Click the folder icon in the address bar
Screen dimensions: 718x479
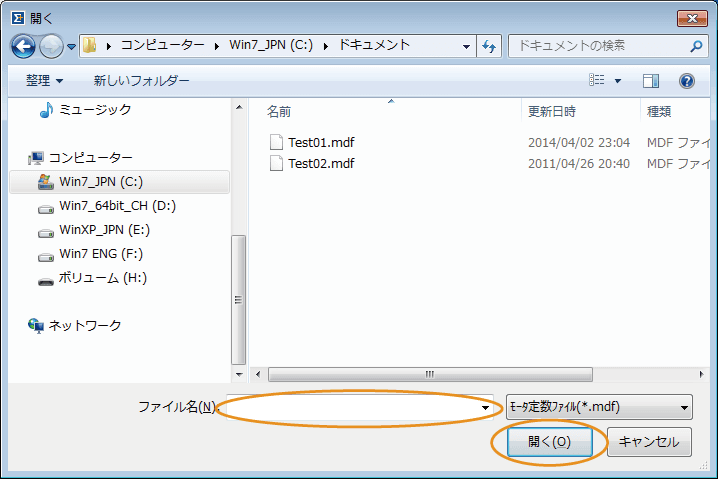coord(90,45)
